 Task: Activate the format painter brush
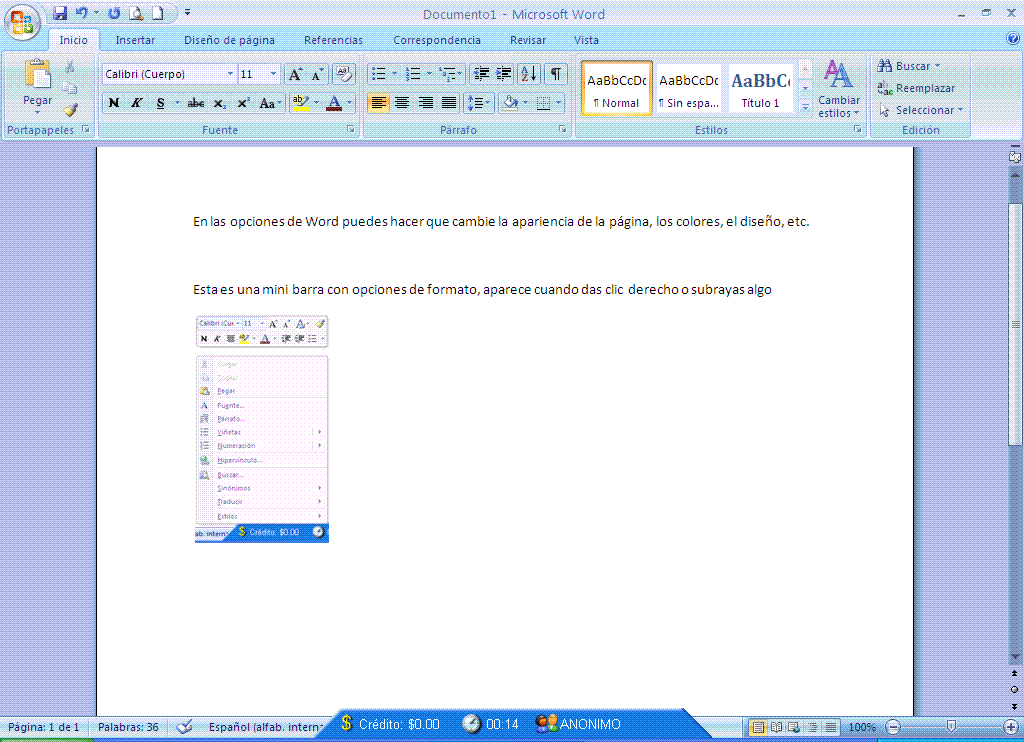point(70,110)
